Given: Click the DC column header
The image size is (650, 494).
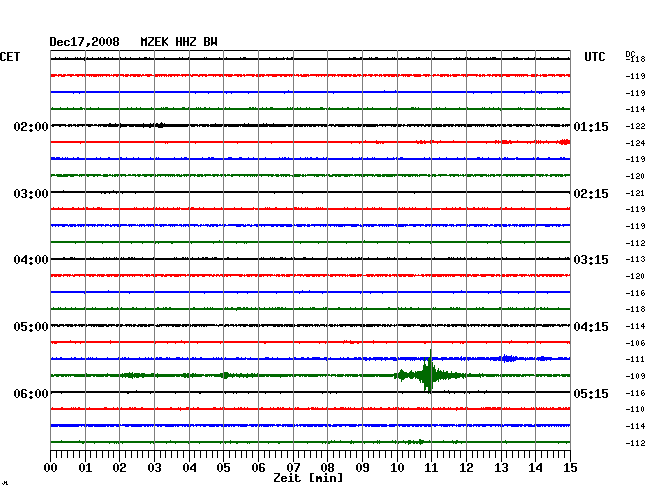Looking at the screenshot, I should [x=630, y=53].
